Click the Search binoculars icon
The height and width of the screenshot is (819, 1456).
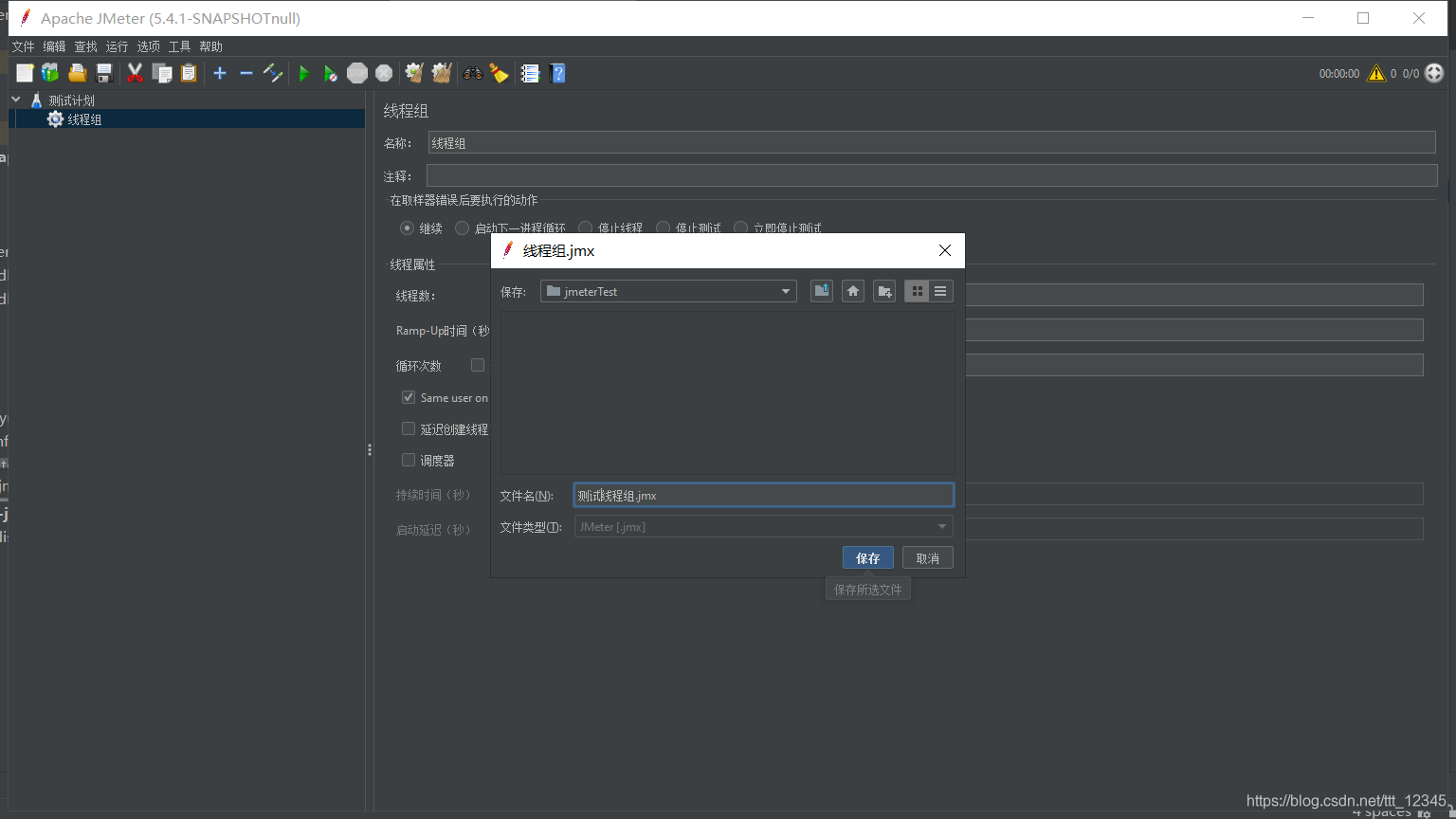click(472, 73)
